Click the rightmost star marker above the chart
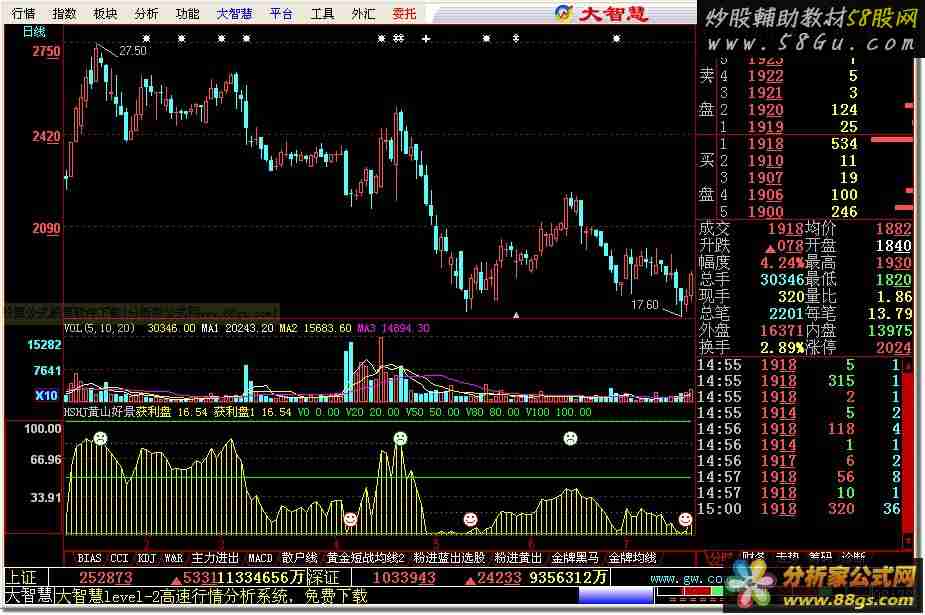 [x=616, y=39]
